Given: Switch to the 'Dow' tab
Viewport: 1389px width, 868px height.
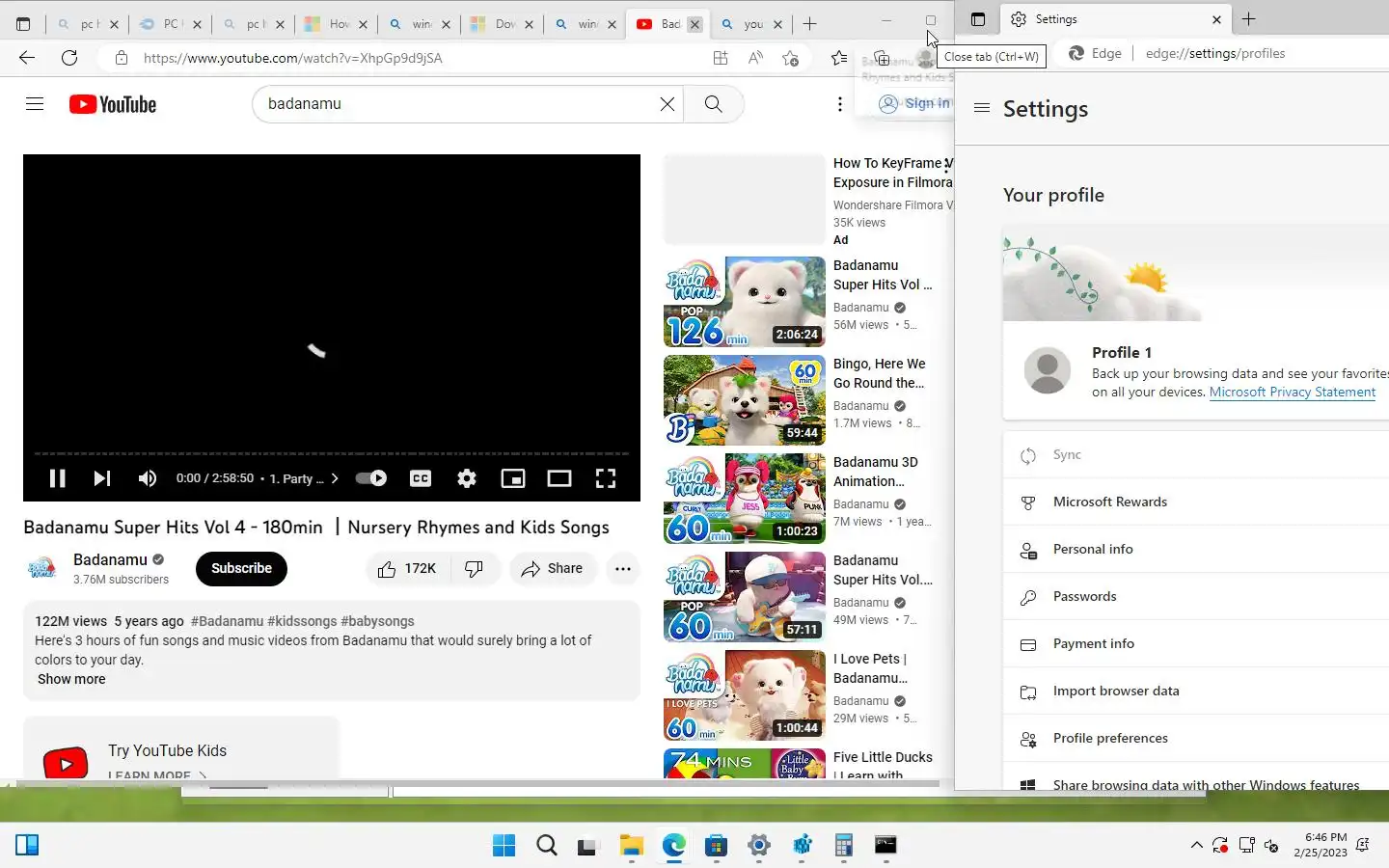Looking at the screenshot, I should tap(503, 24).
